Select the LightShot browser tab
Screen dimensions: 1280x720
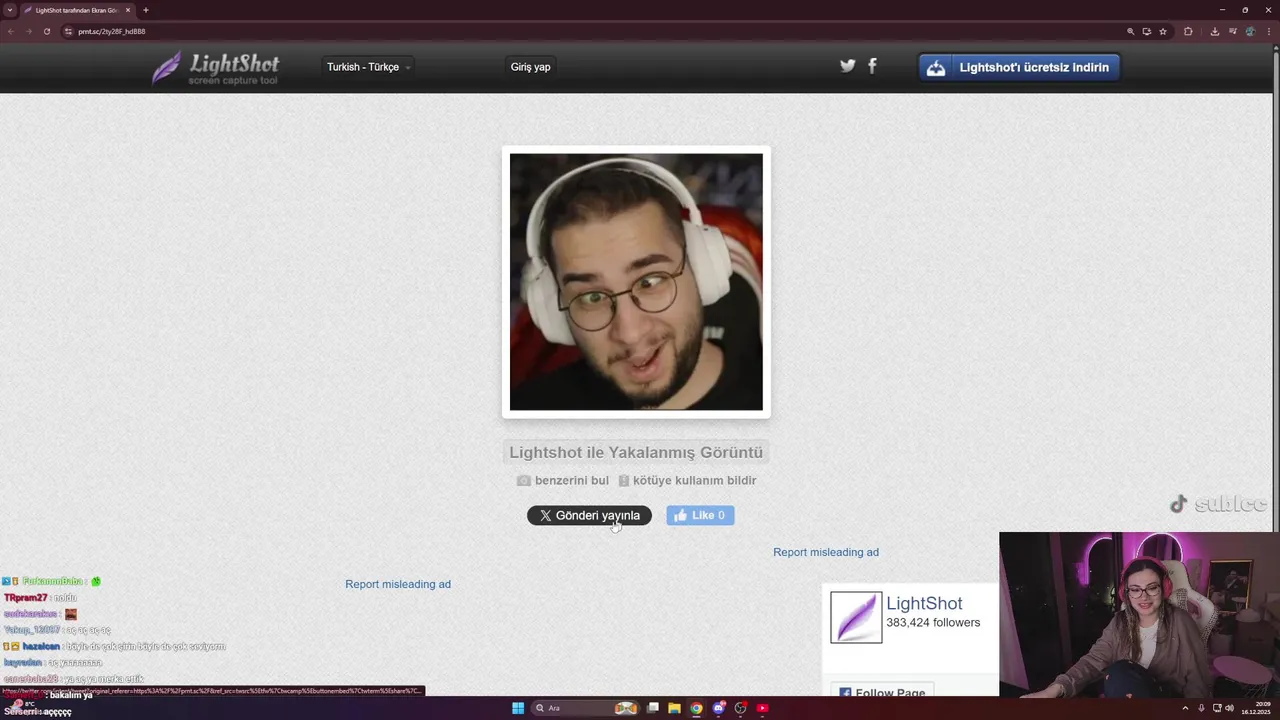[77, 10]
